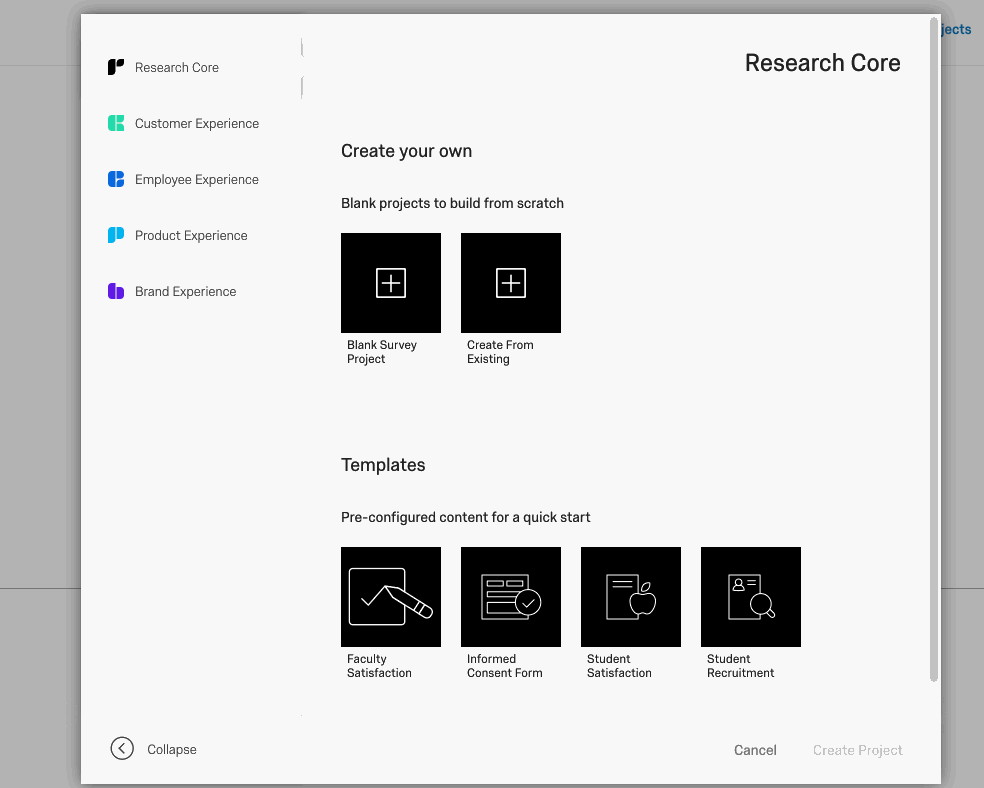Click the Create From Existing caption
The image size is (984, 788).
pos(500,352)
